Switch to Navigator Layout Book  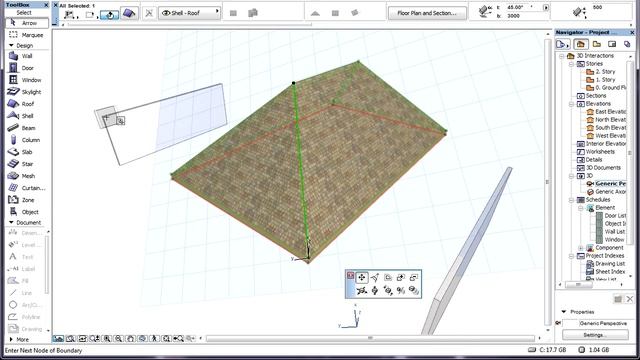pyautogui.click(x=612, y=44)
